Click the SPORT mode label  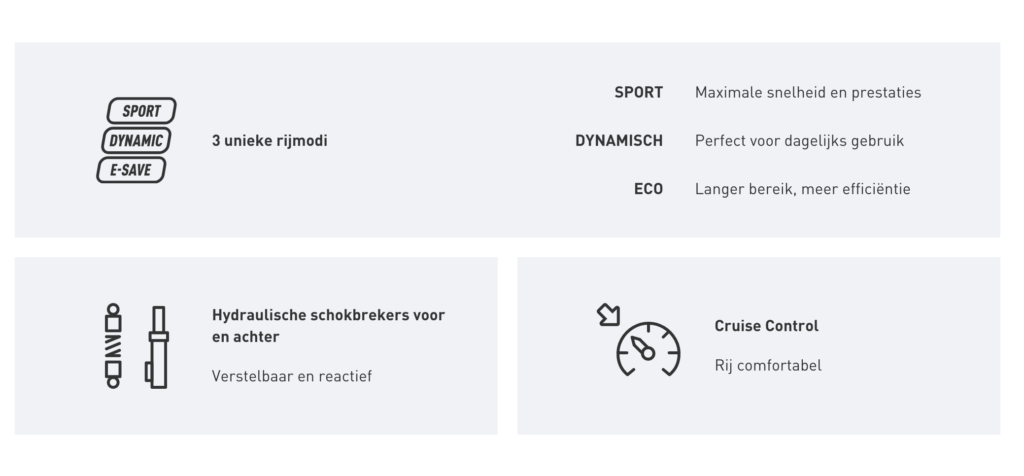(x=639, y=93)
